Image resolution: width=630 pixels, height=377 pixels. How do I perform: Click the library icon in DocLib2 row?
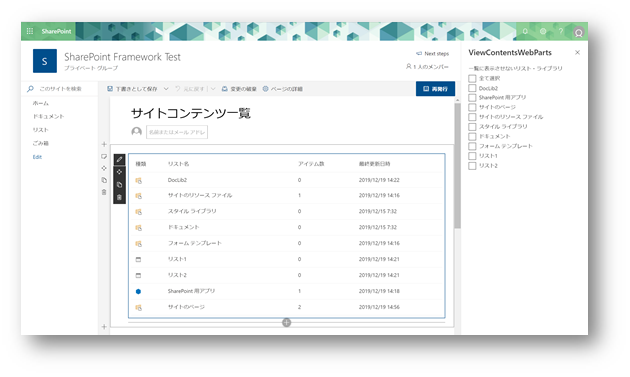(x=139, y=180)
